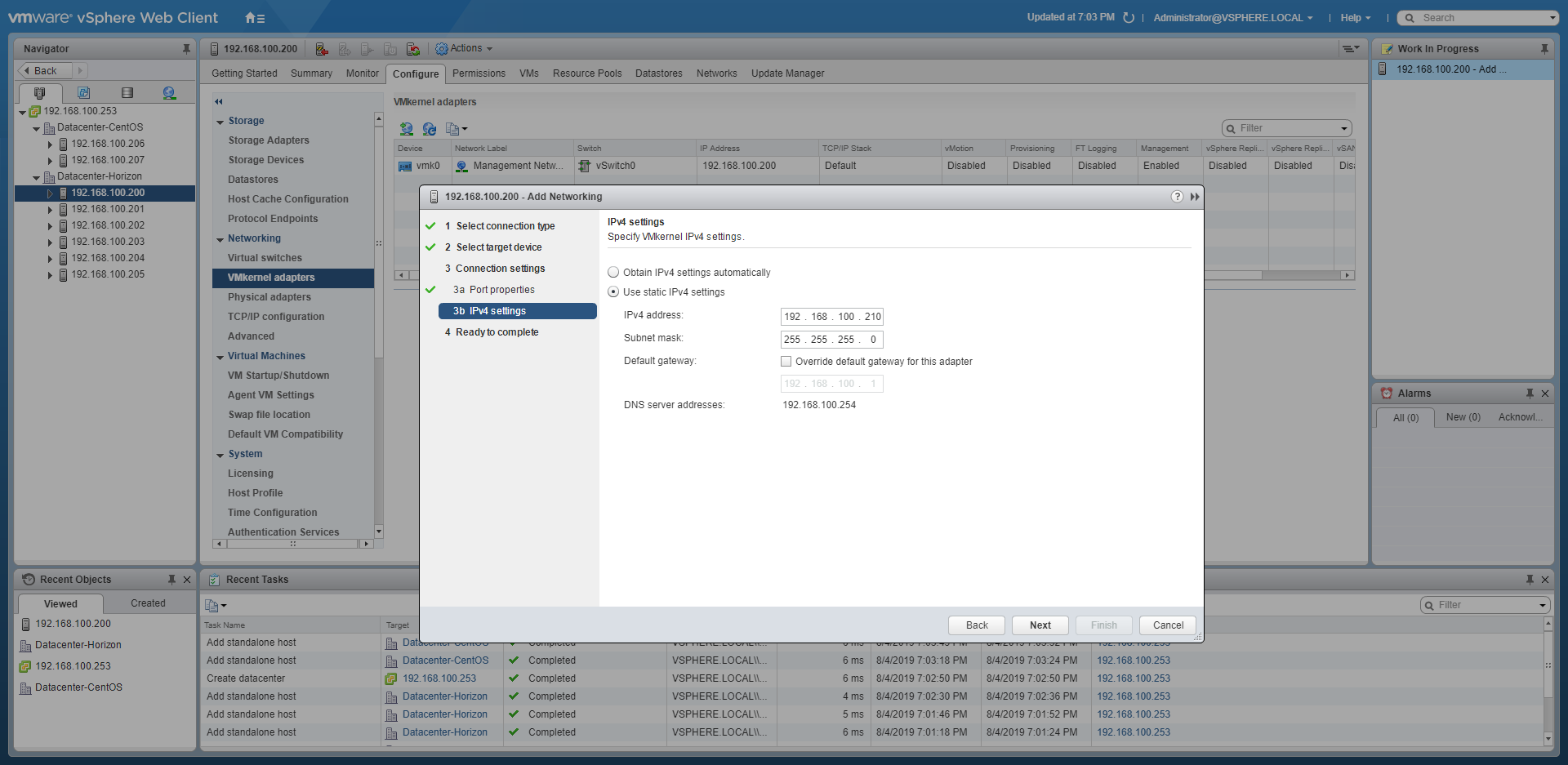1568x765 pixels.
Task: Click into the Subnet mask field
Action: tap(831, 340)
